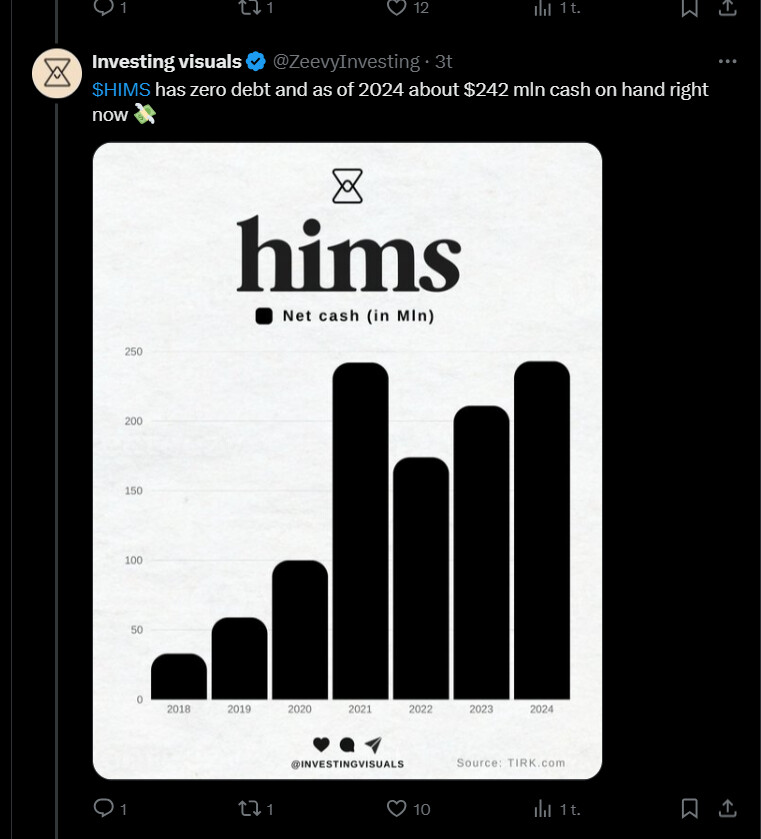Click the 3t timestamp of the tweet
This screenshot has height=839, width=761.
click(x=444, y=62)
